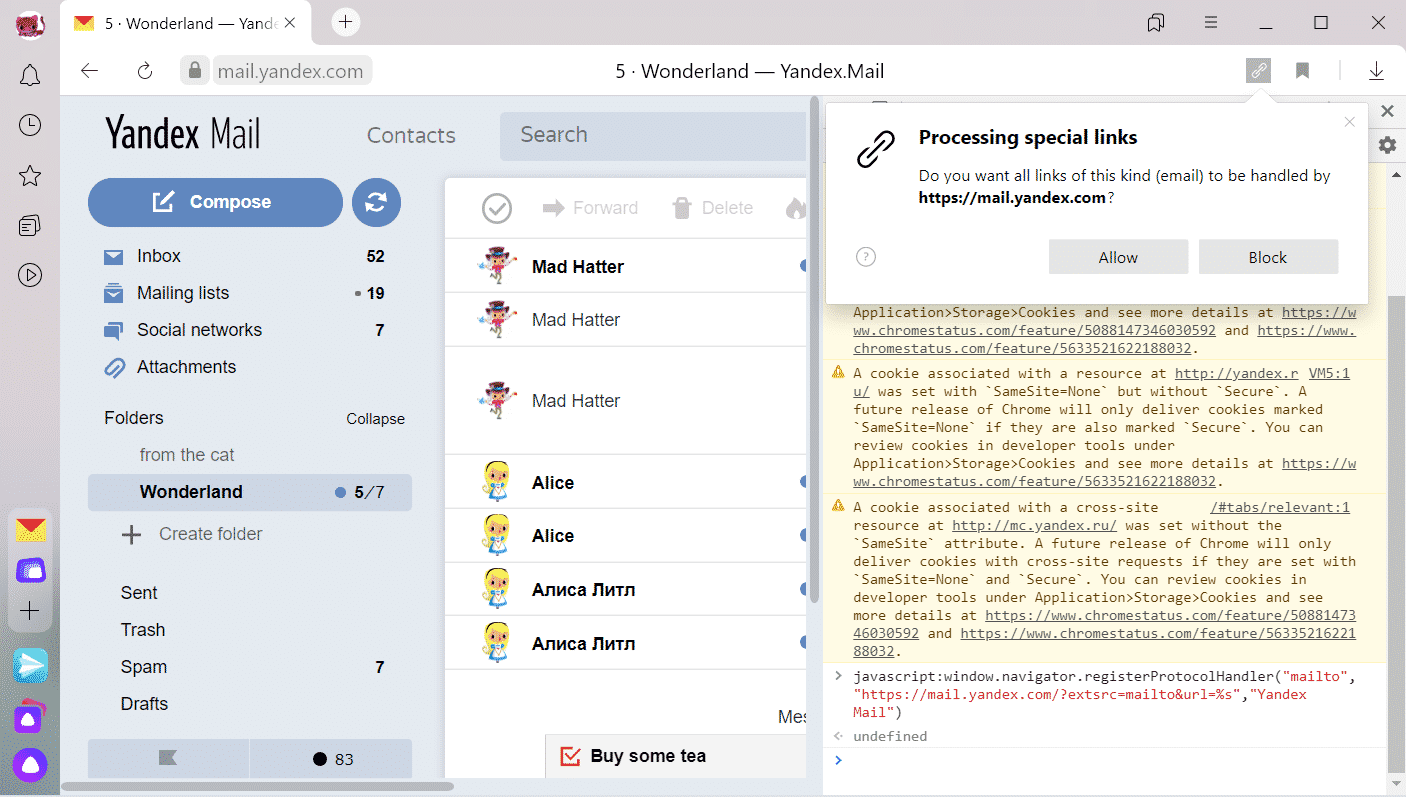Show flagged messages with flag button

[168, 758]
